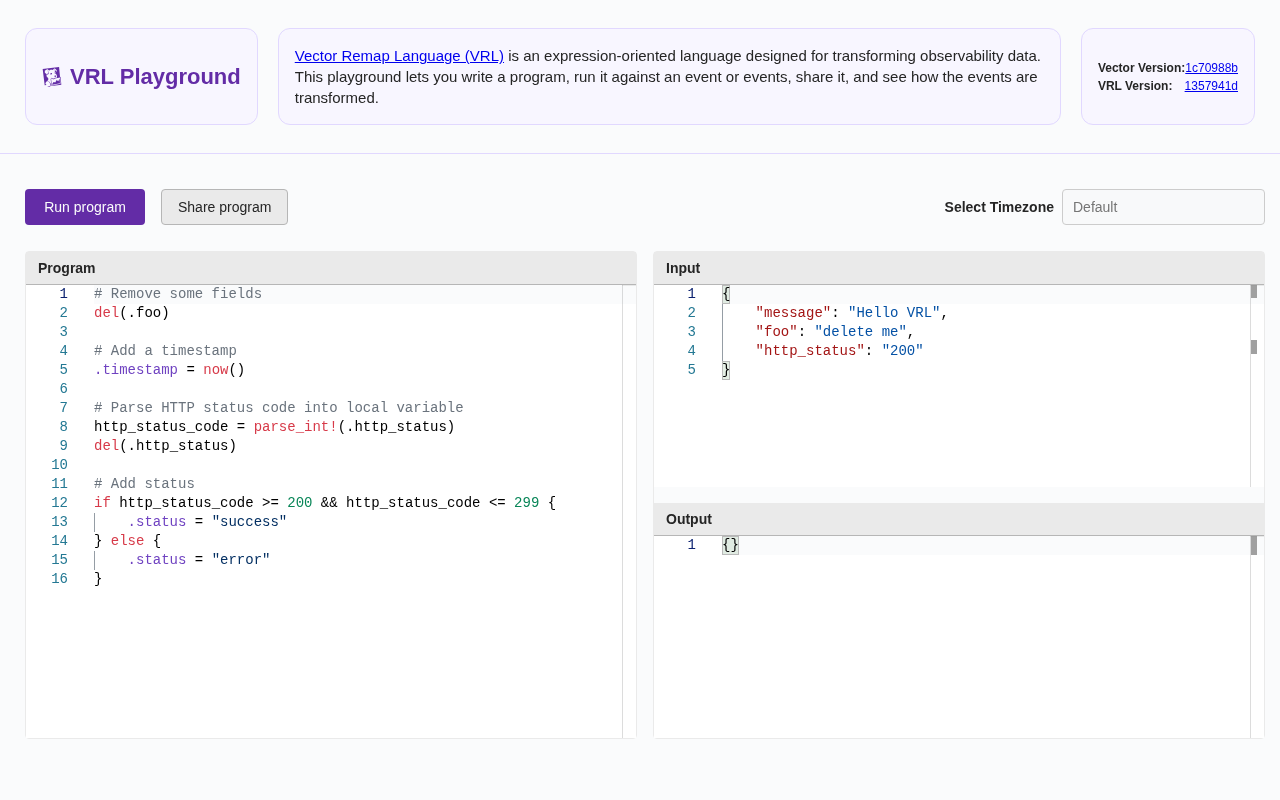Click the empty braces in Output editor
The height and width of the screenshot is (800, 1280).
(x=730, y=545)
